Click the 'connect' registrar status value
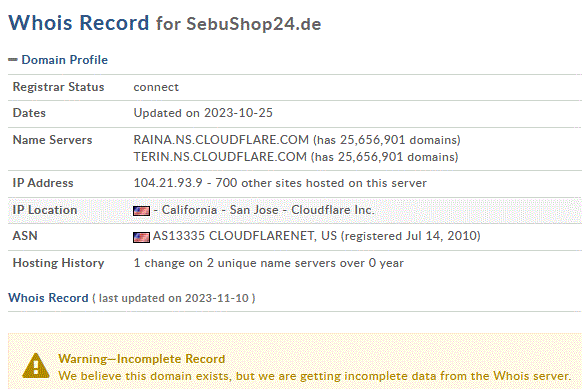 pyautogui.click(x=156, y=87)
